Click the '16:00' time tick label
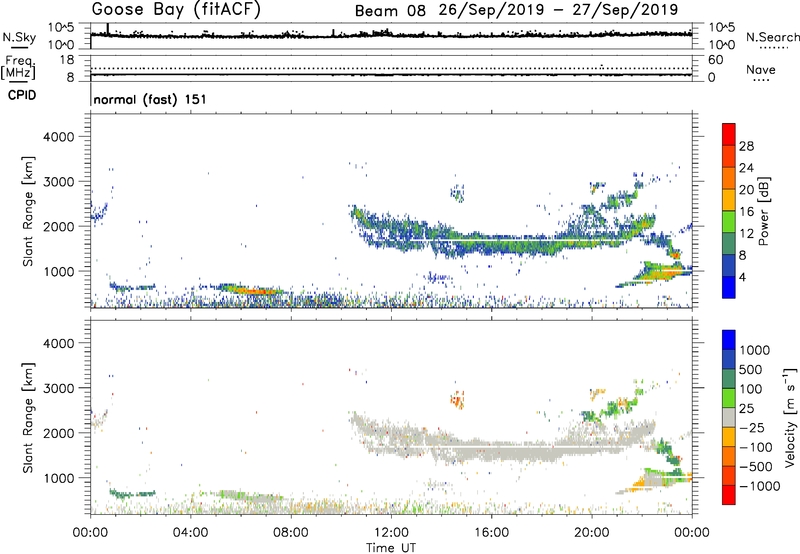 [x=491, y=533]
